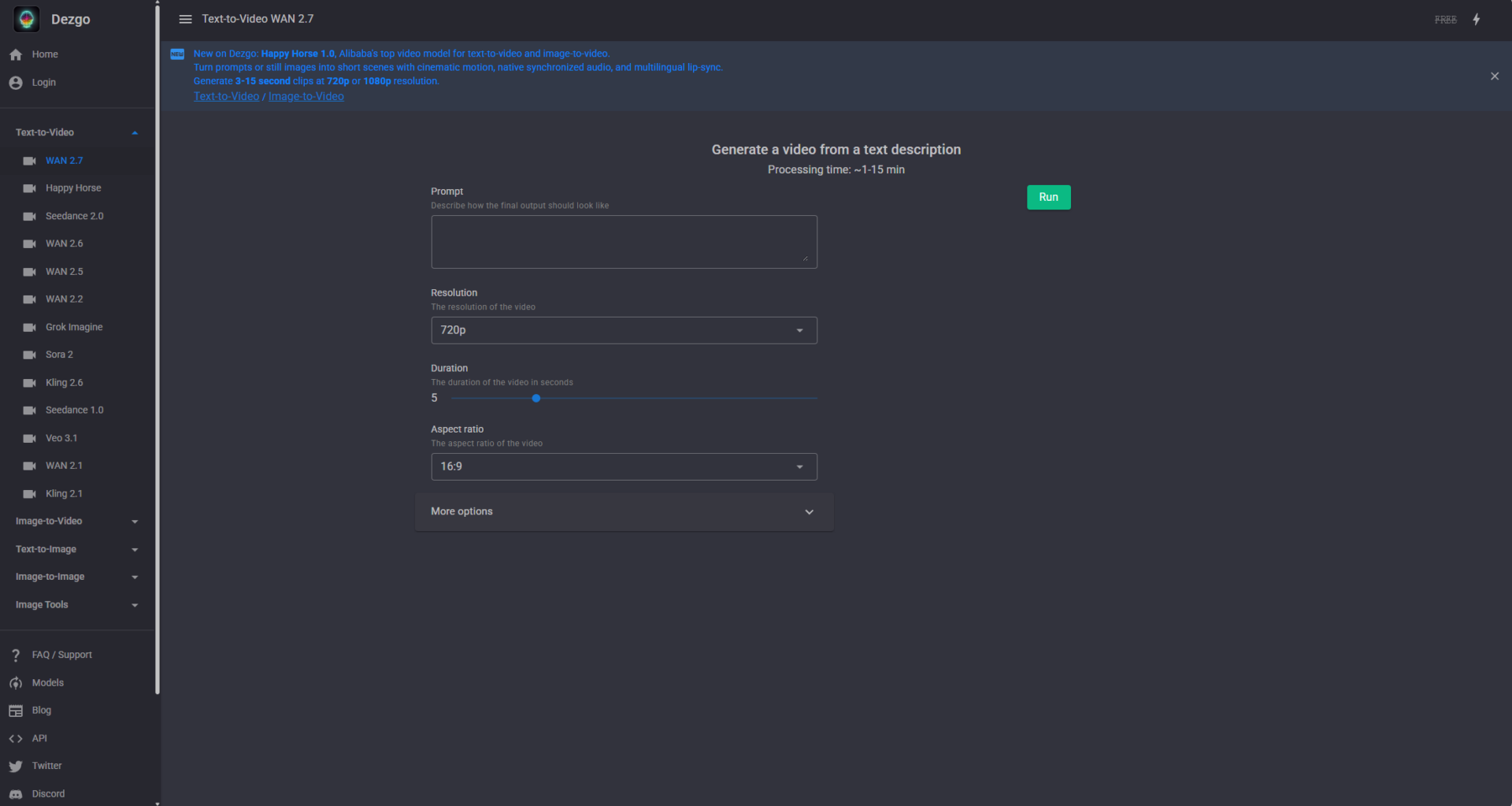Click the Duration slider handle
1512x806 pixels.
(x=536, y=399)
